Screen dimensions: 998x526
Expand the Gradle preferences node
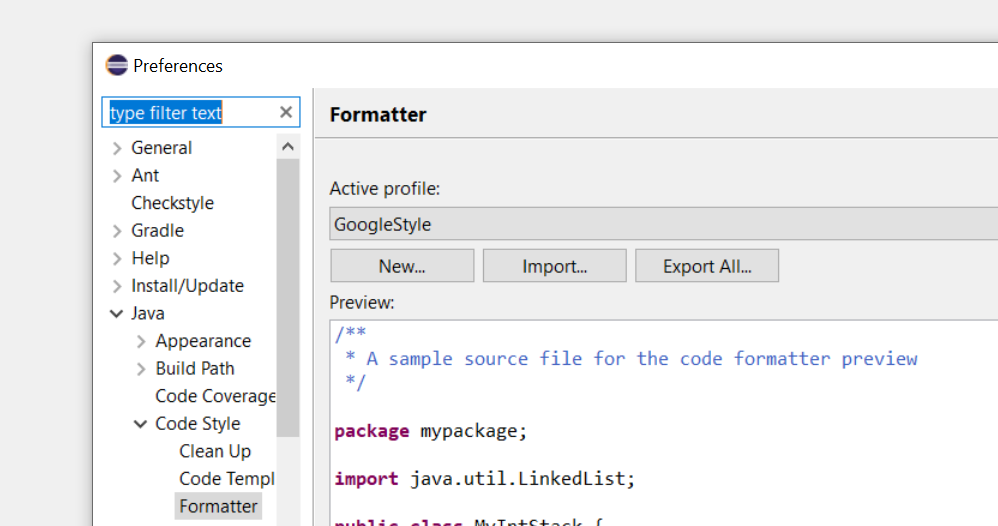pos(117,231)
